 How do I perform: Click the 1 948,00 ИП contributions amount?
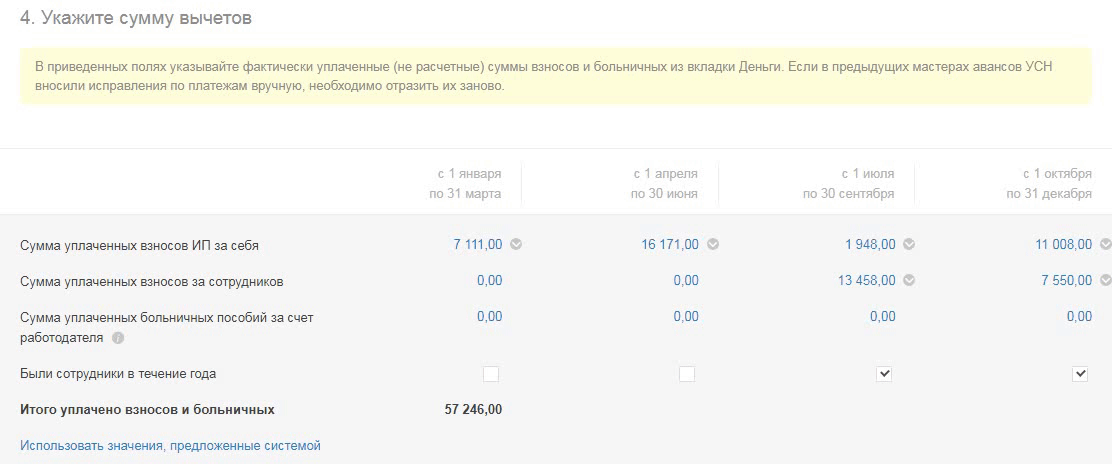tap(870, 244)
